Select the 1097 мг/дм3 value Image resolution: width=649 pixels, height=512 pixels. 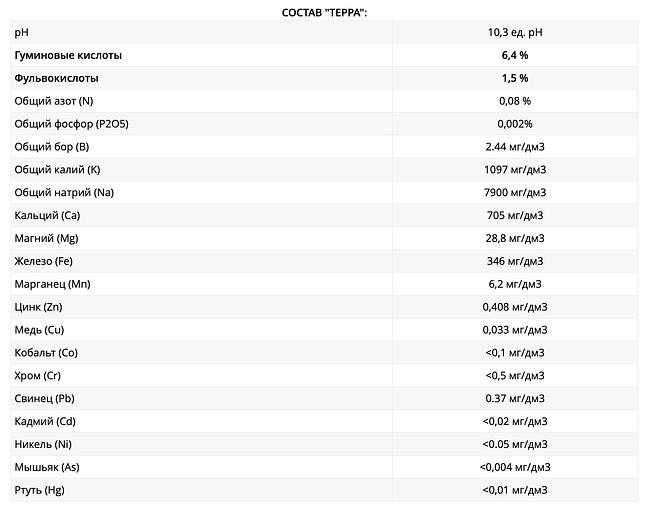pyautogui.click(x=515, y=170)
